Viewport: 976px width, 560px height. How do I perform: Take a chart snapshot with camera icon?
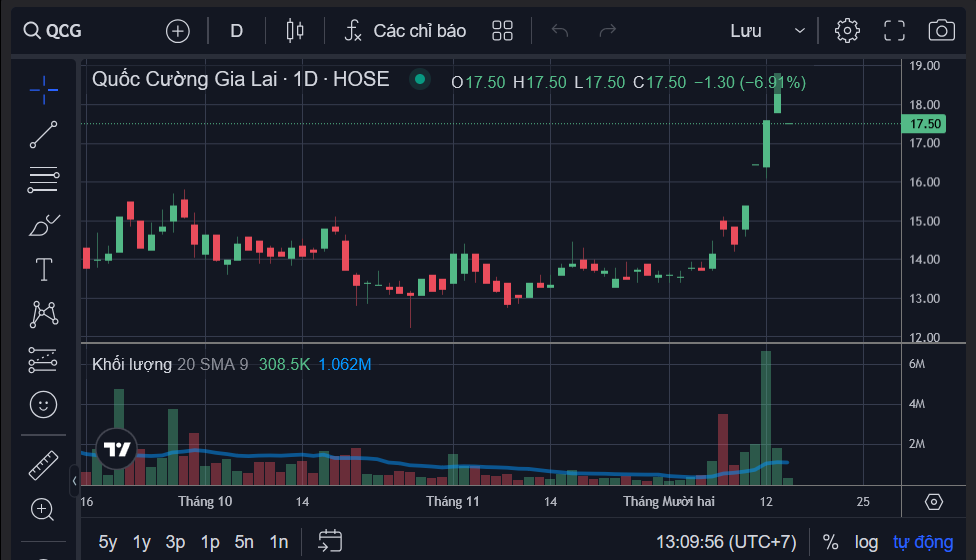[941, 30]
